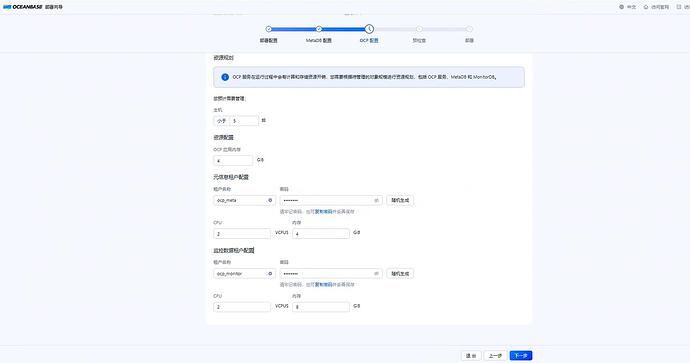Select the pre-check step in progress bar
Screen dimensions: 690x363
tap(419, 29)
